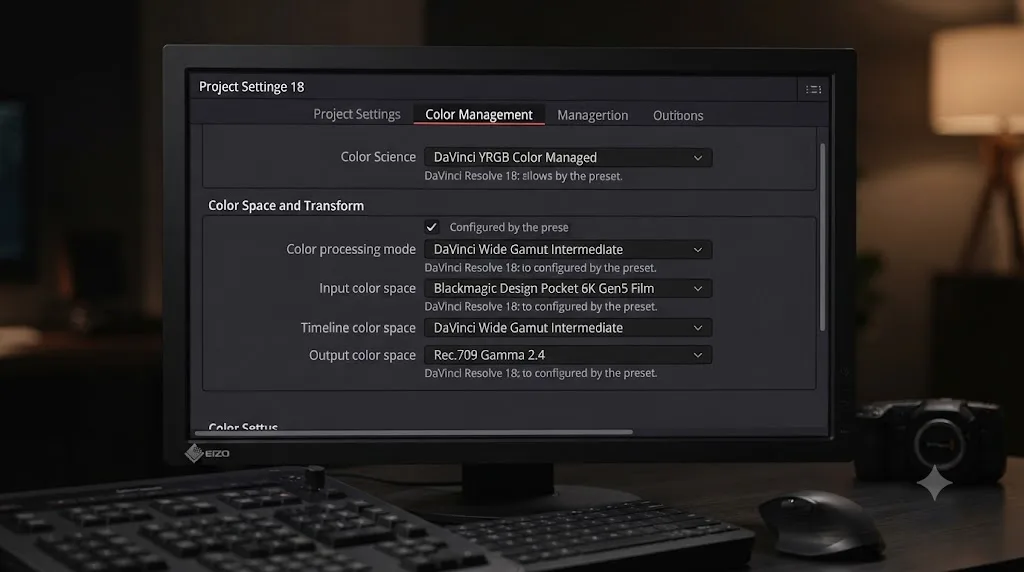Click the vertical scrollbar of the settings panel

click(x=822, y=237)
